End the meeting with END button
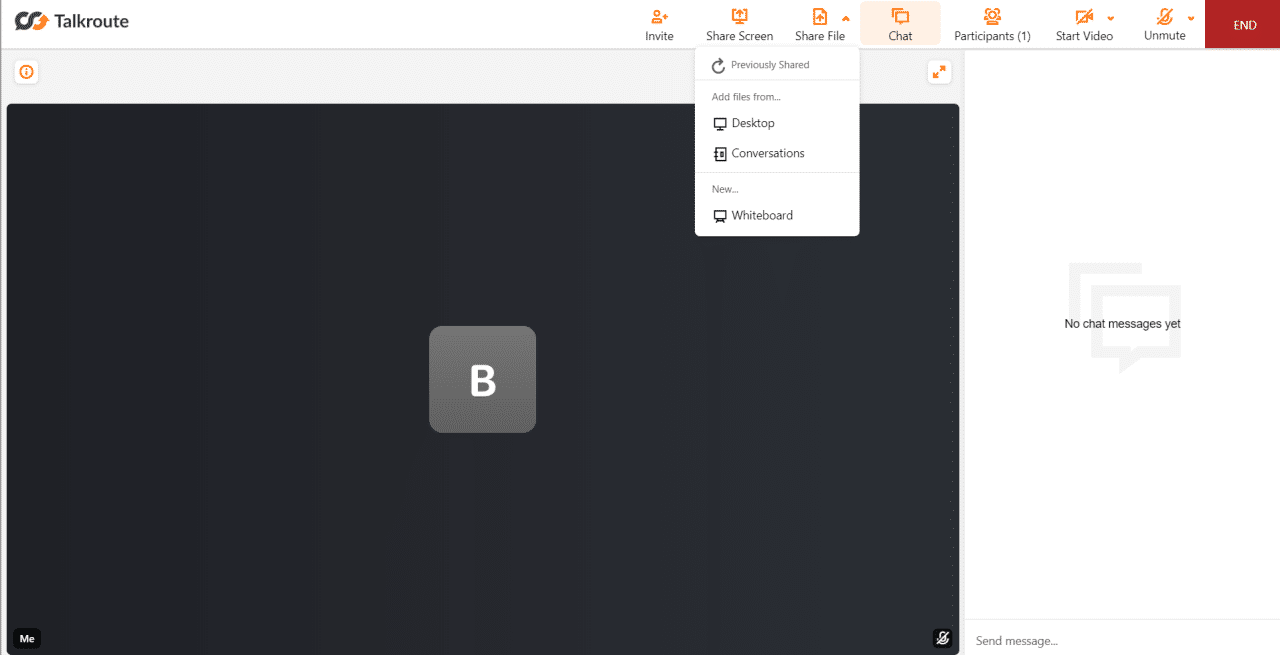Screen dimensions: 1280x655 1244,25
